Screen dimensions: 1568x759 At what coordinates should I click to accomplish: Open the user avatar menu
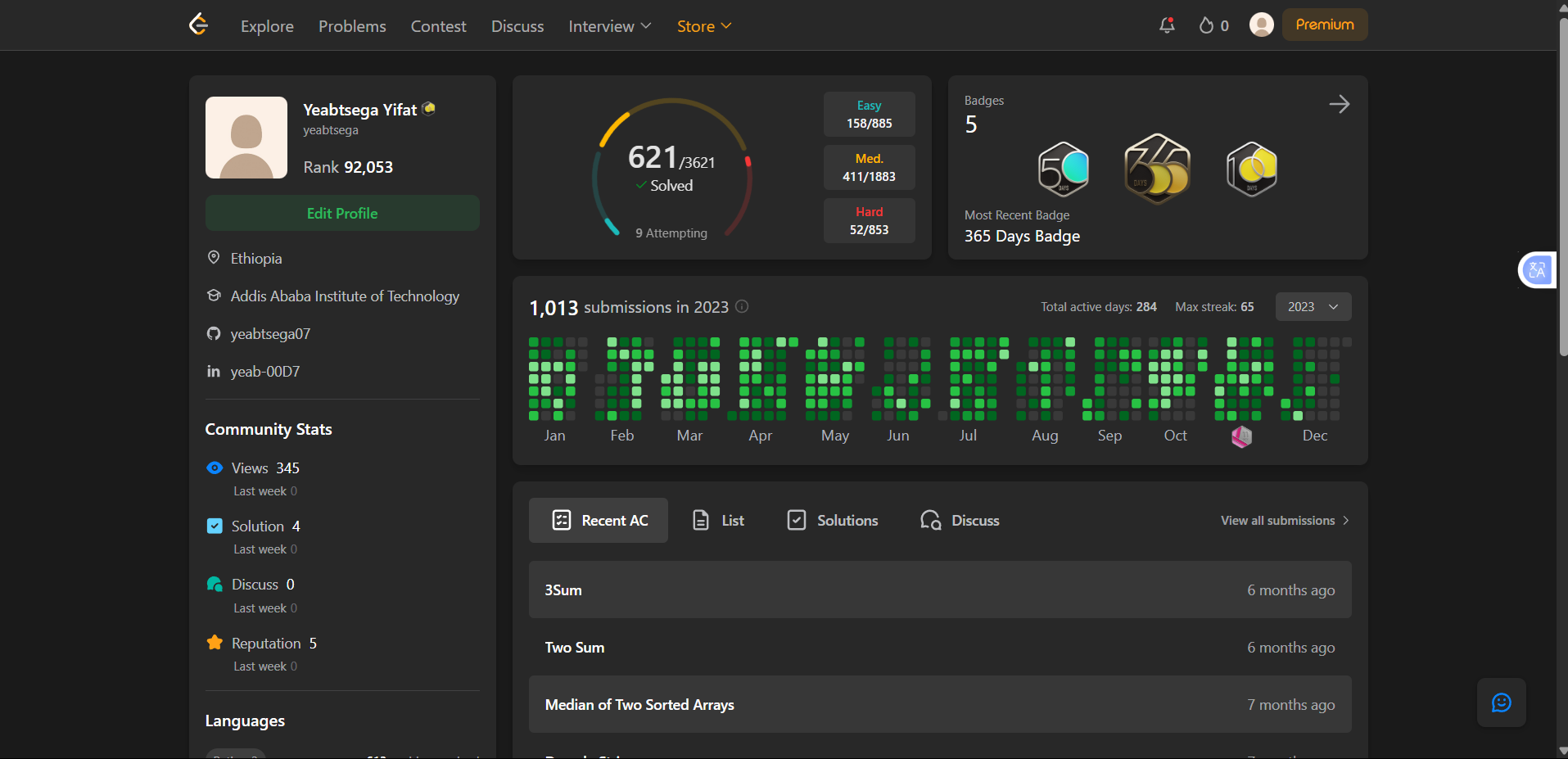(x=1261, y=25)
